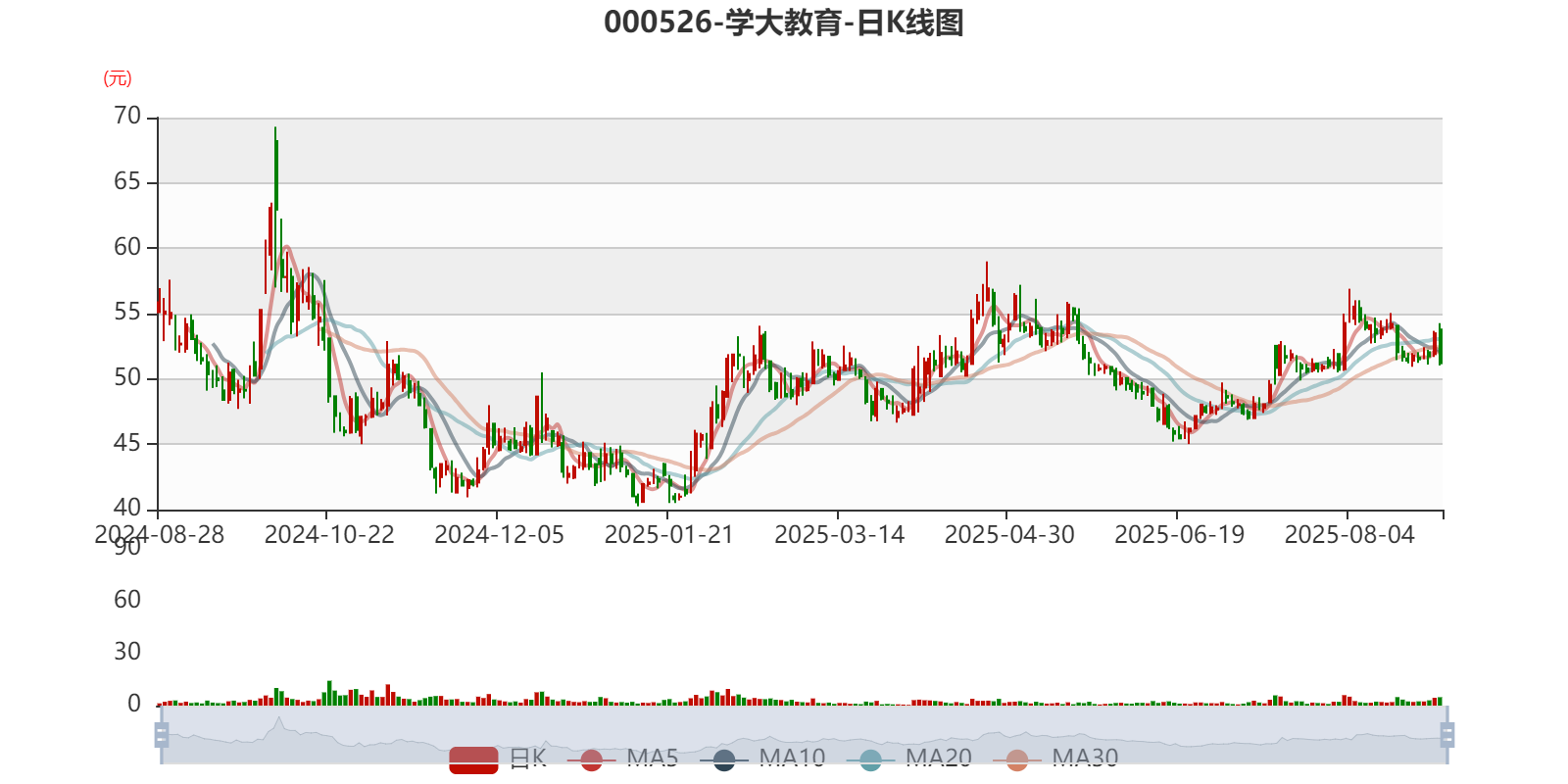Image resolution: width=1568 pixels, height=784 pixels.
Task: Toggle the MA30 line legend
Action: tap(1055, 759)
